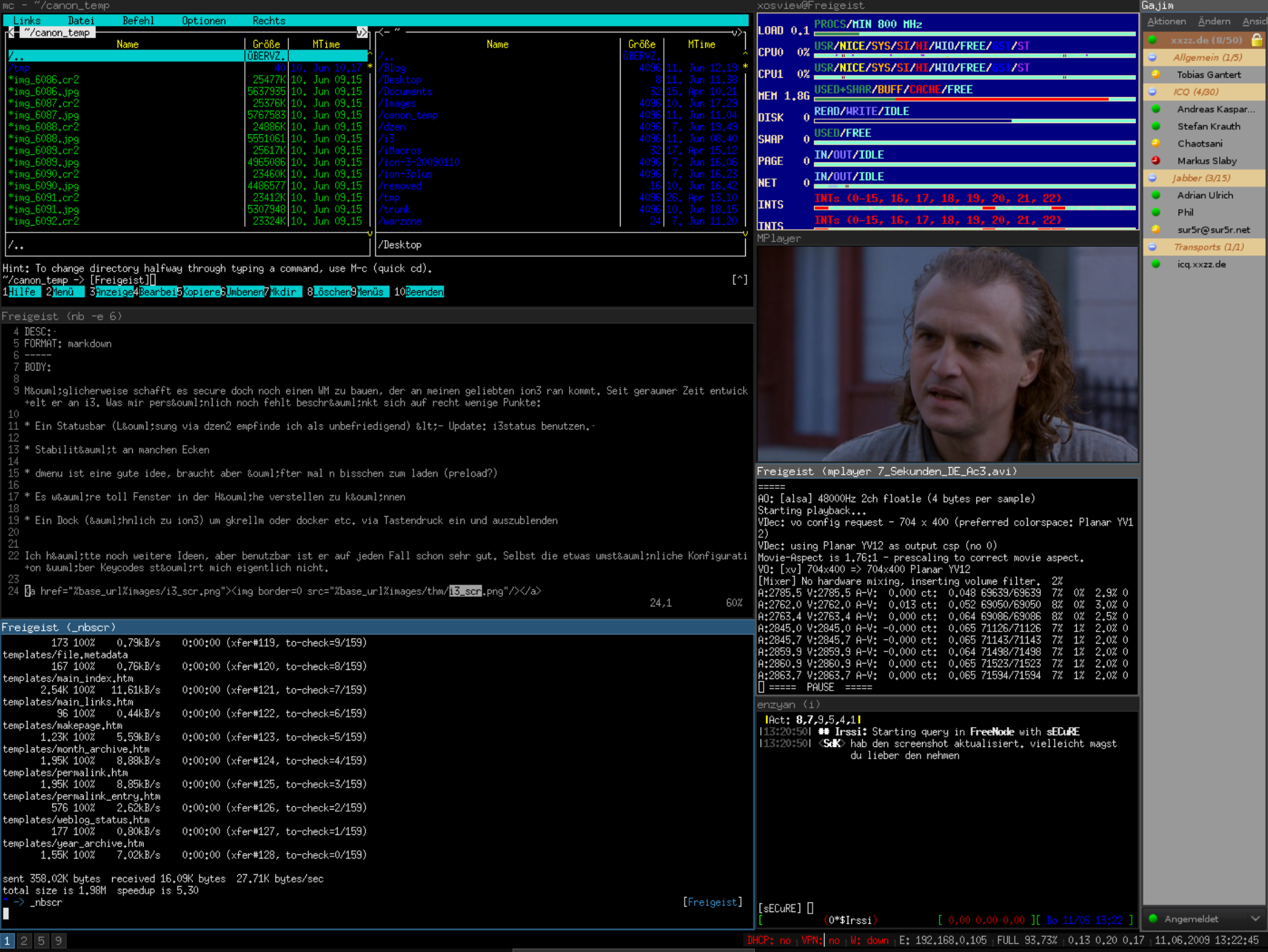Click the date 11.06.2009 13:22:45 in status bar

point(1208,940)
